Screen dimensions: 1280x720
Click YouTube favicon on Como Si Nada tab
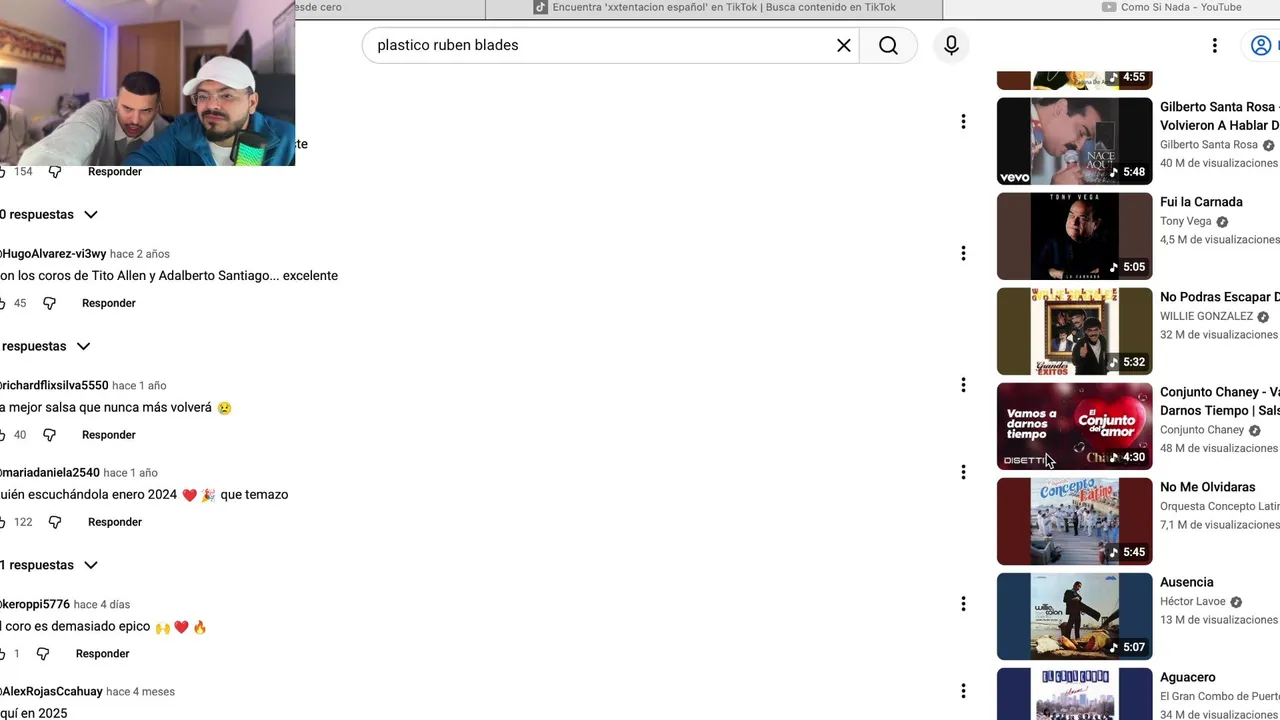(1109, 7)
